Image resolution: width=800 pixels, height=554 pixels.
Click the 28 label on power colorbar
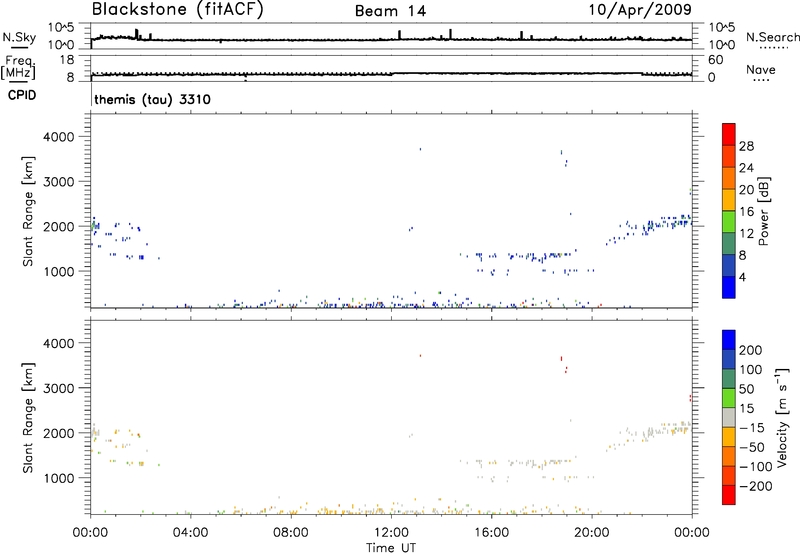pyautogui.click(x=746, y=146)
